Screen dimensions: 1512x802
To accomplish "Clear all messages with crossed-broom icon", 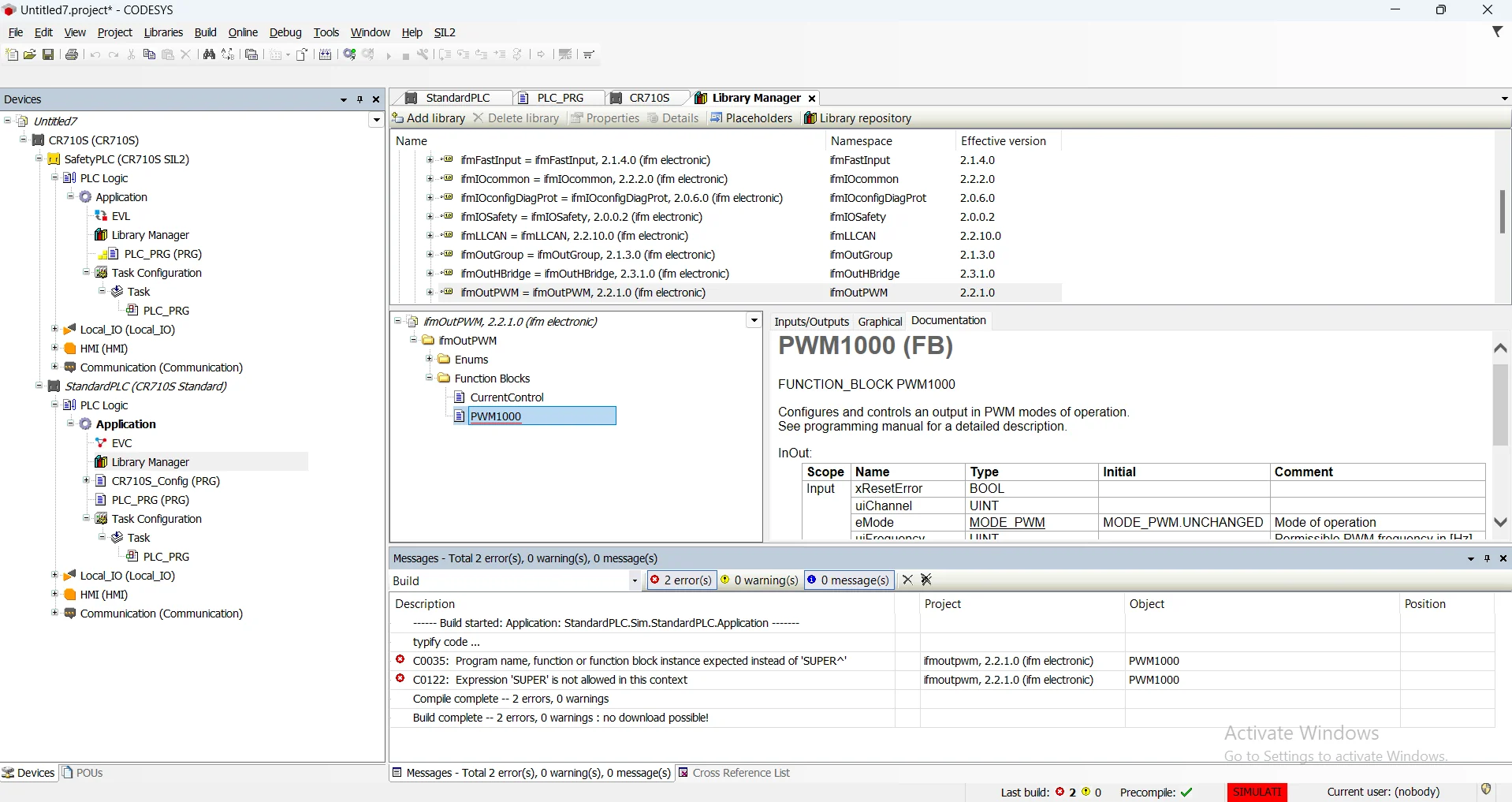I will 926,580.
